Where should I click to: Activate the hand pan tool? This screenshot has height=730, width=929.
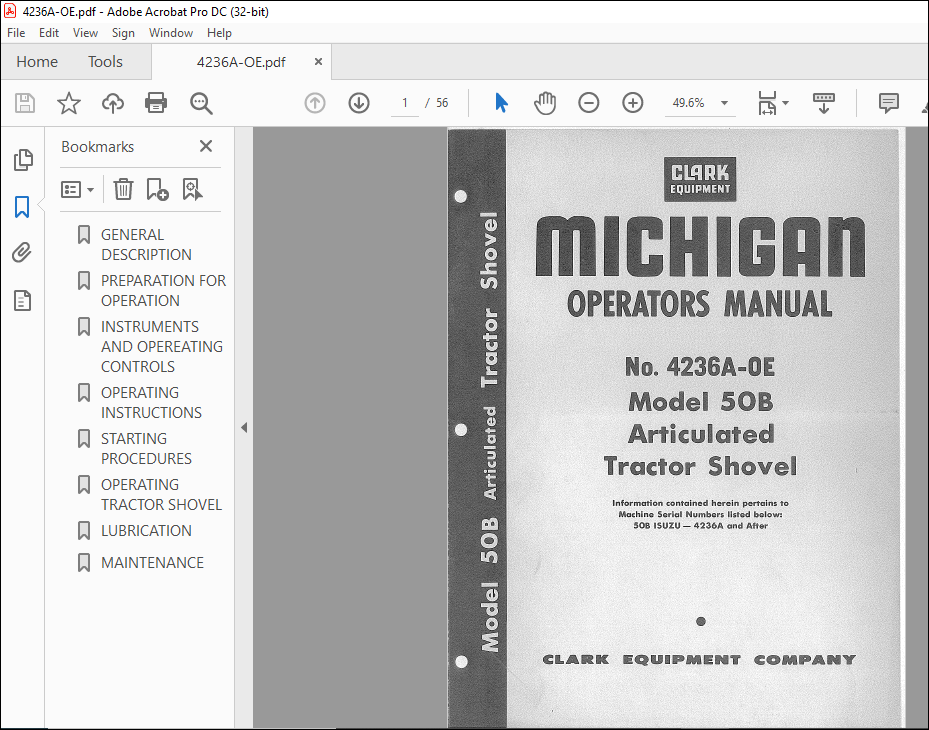point(545,103)
